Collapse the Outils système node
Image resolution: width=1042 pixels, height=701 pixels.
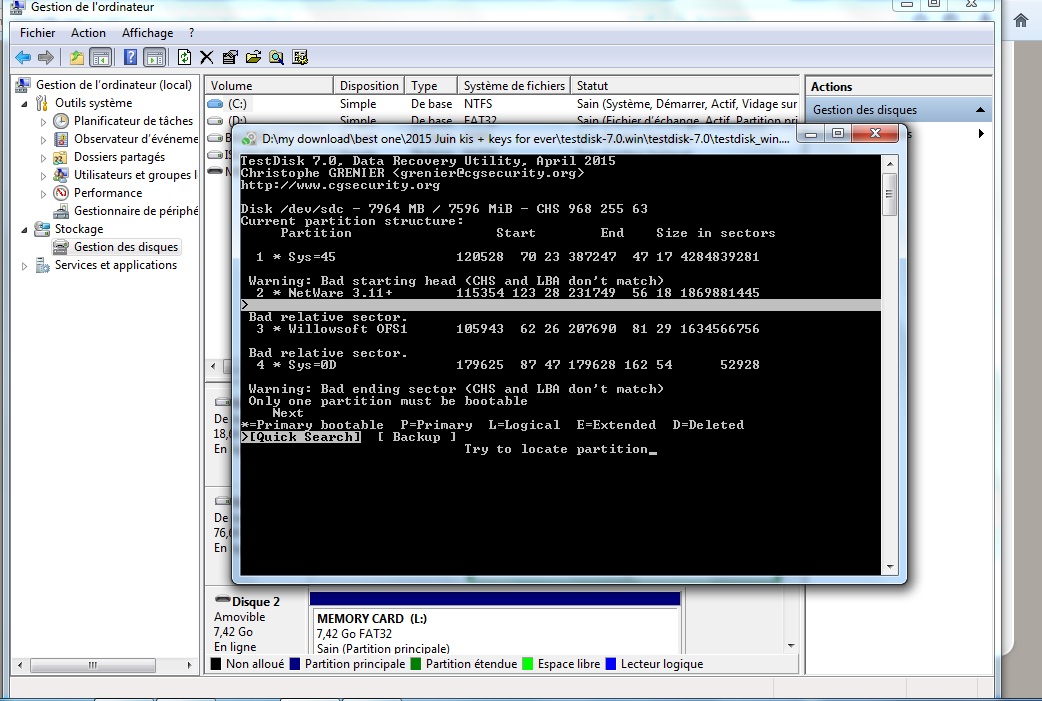pyautogui.click(x=25, y=104)
